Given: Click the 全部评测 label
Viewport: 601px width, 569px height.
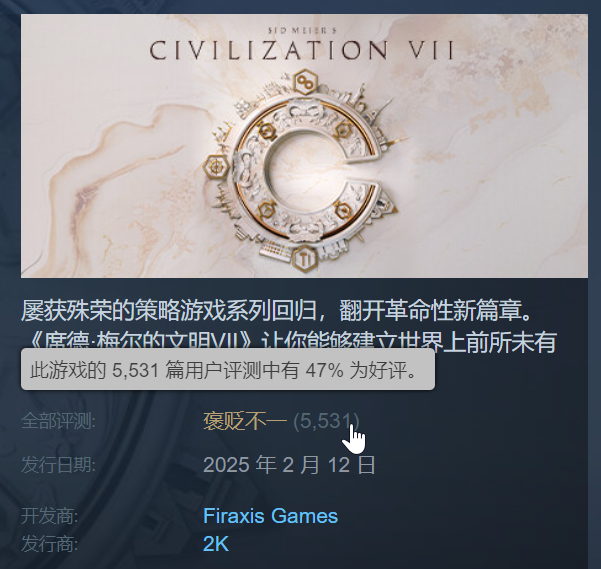Looking at the screenshot, I should tap(58, 421).
